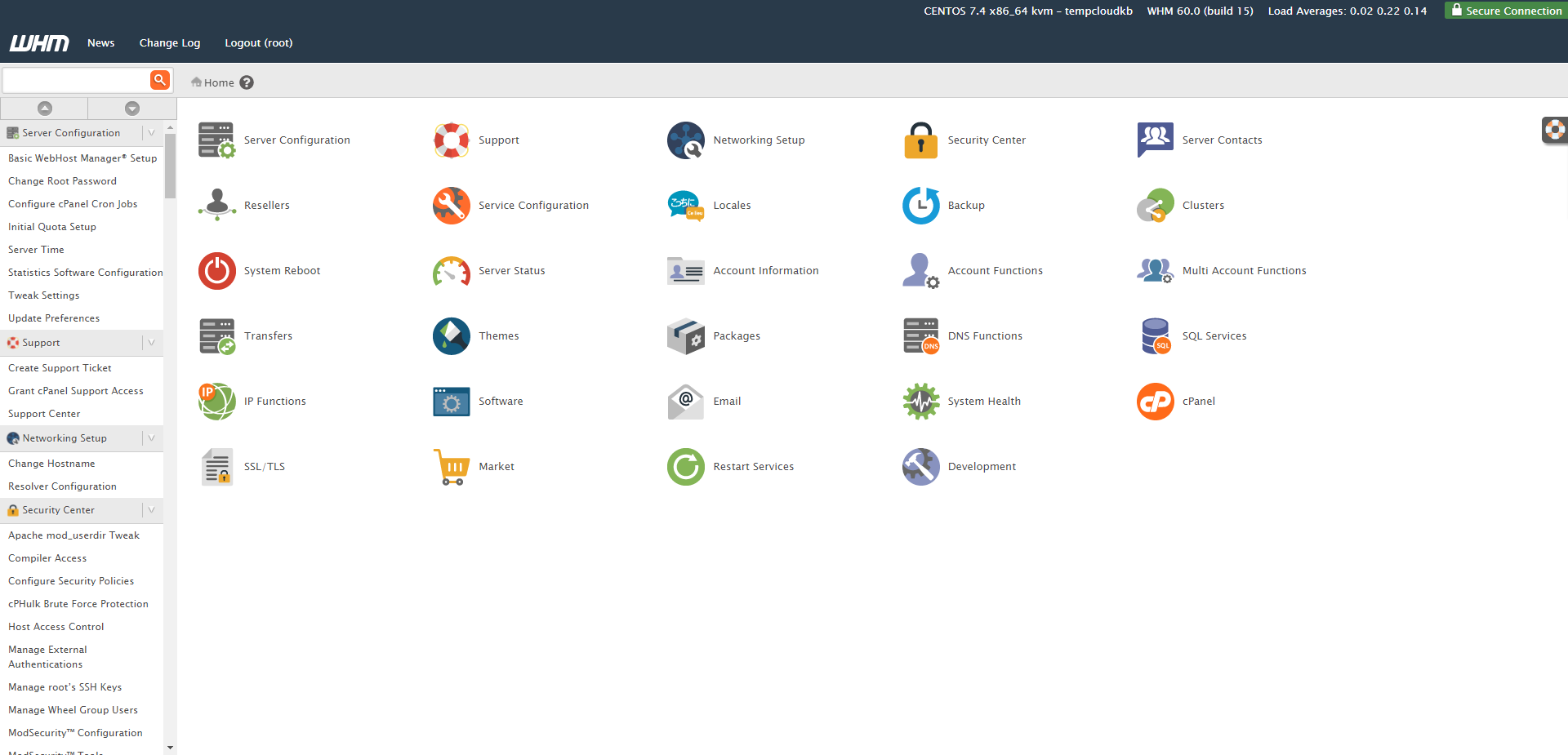The image size is (1568, 755).
Task: Open the Email envelope icon
Action: pyautogui.click(x=686, y=402)
